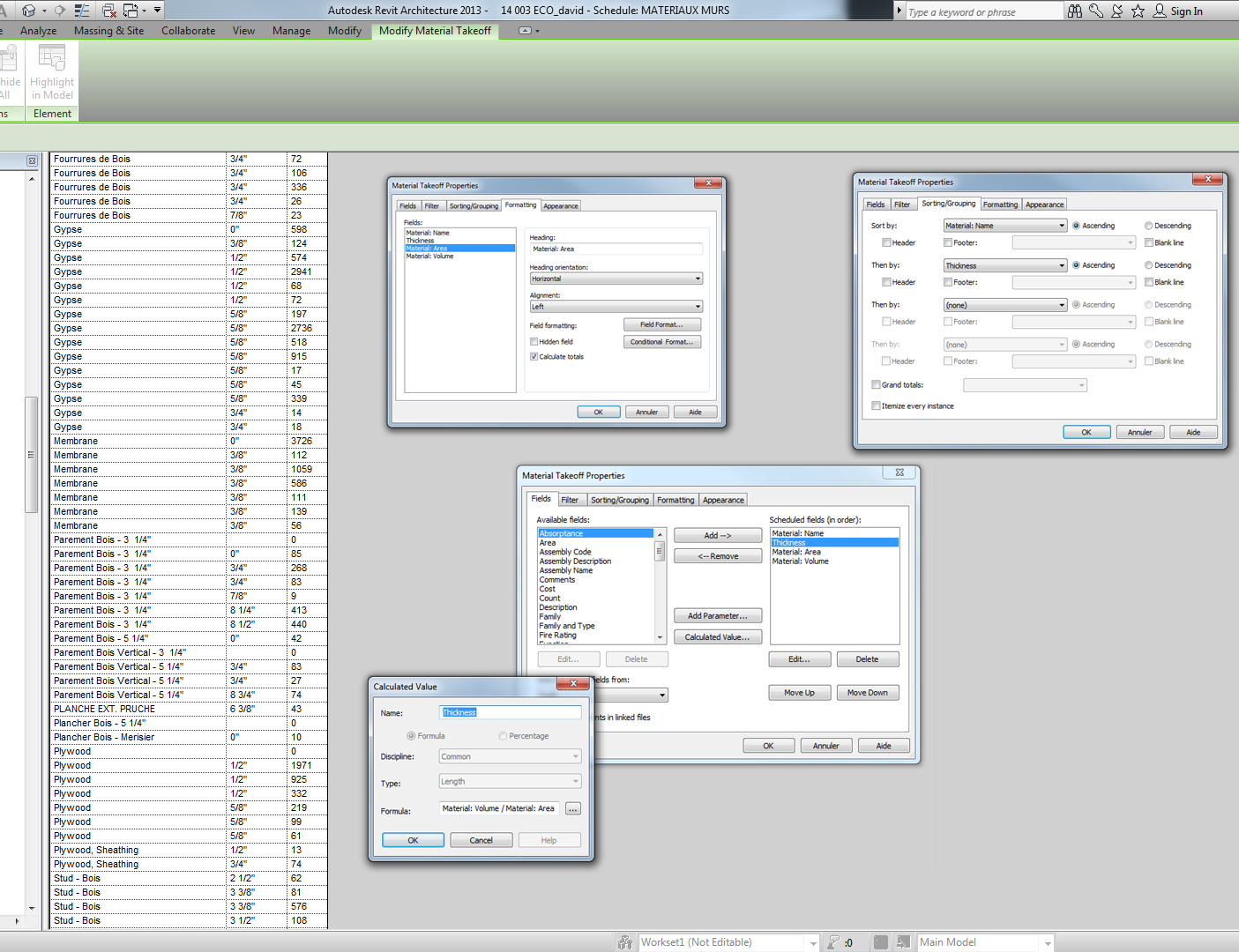Switch to Appearance tab in Fields dialog
The image size is (1239, 952).
[723, 500]
